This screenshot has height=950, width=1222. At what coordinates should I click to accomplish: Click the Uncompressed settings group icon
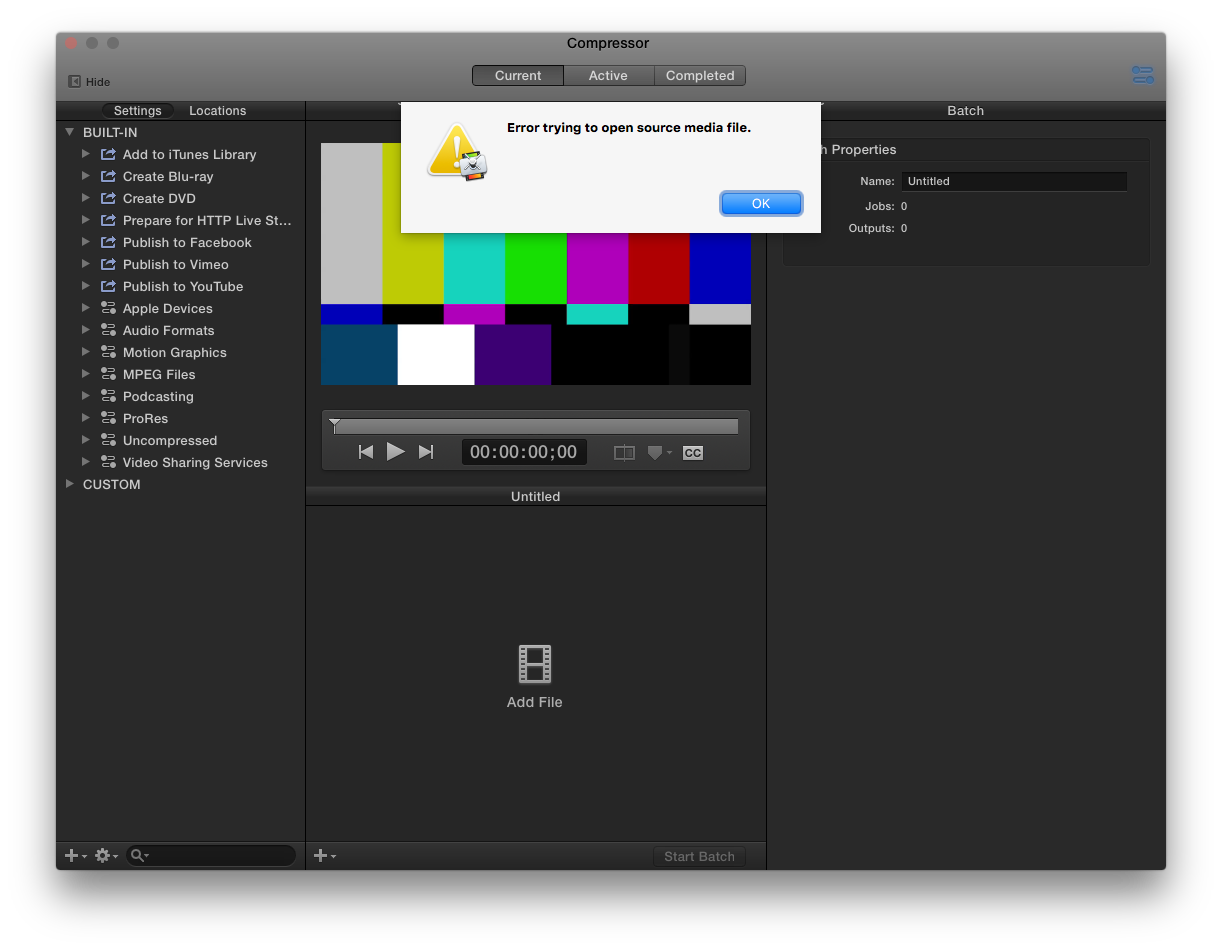pyautogui.click(x=109, y=440)
